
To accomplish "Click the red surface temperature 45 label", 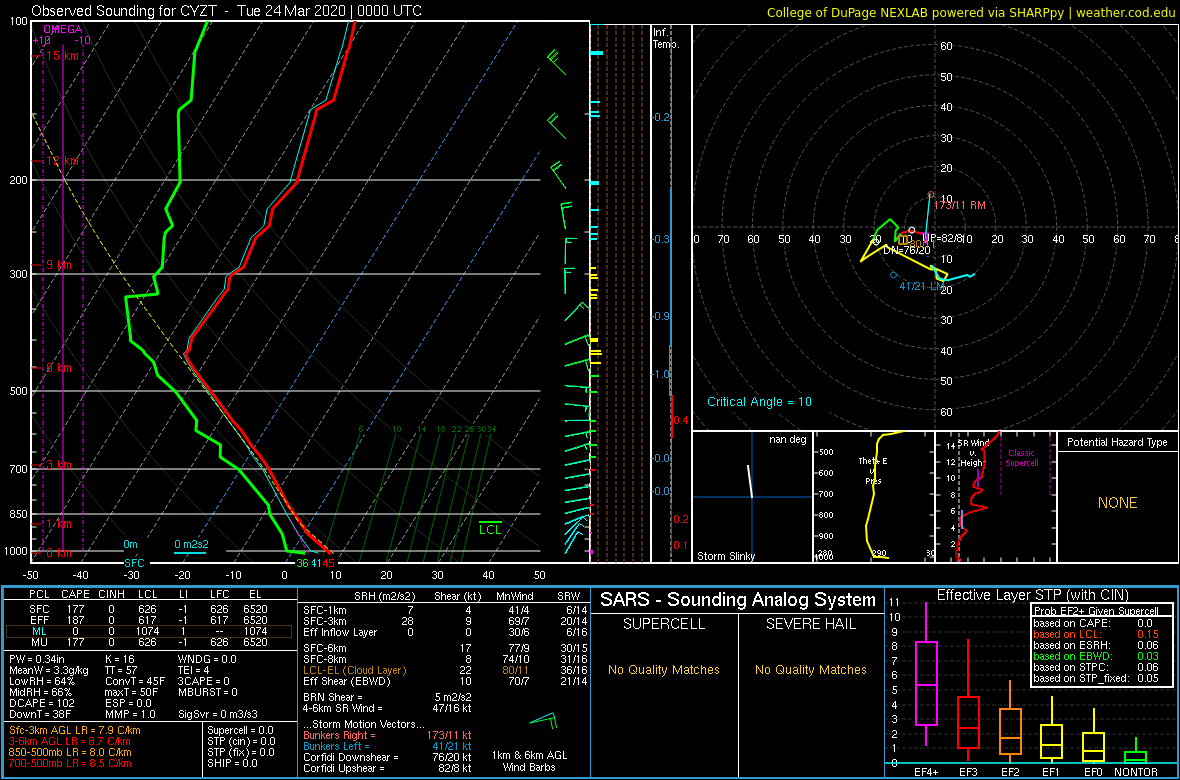I will [x=329, y=562].
